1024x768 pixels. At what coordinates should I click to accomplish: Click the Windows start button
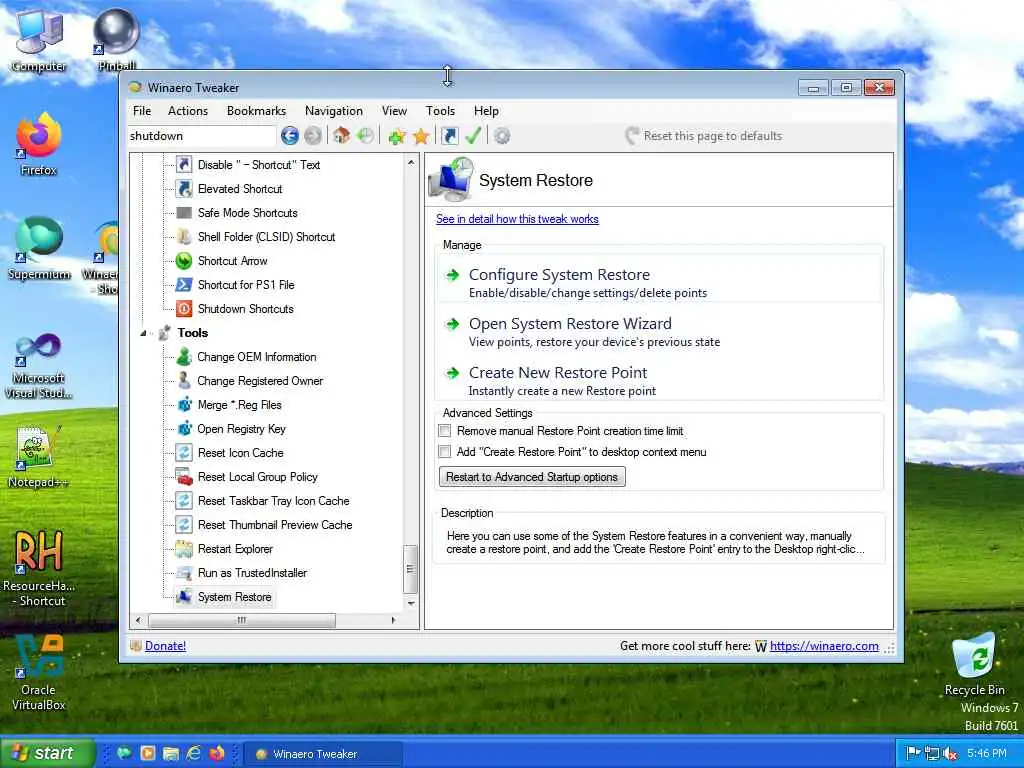47,753
